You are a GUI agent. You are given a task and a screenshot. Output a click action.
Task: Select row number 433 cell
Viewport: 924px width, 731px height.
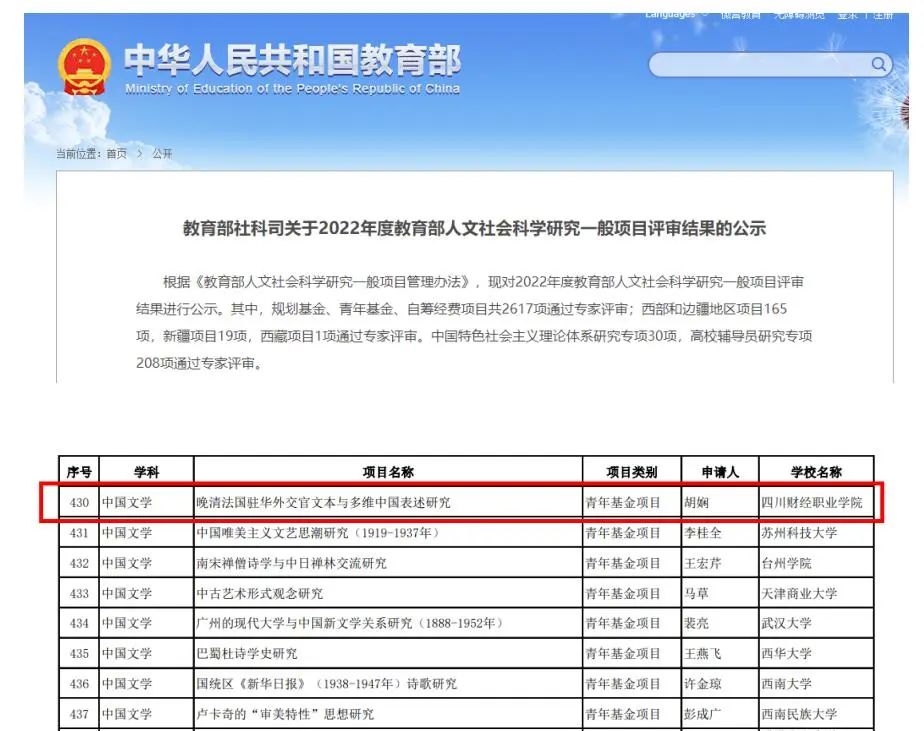coord(79,593)
